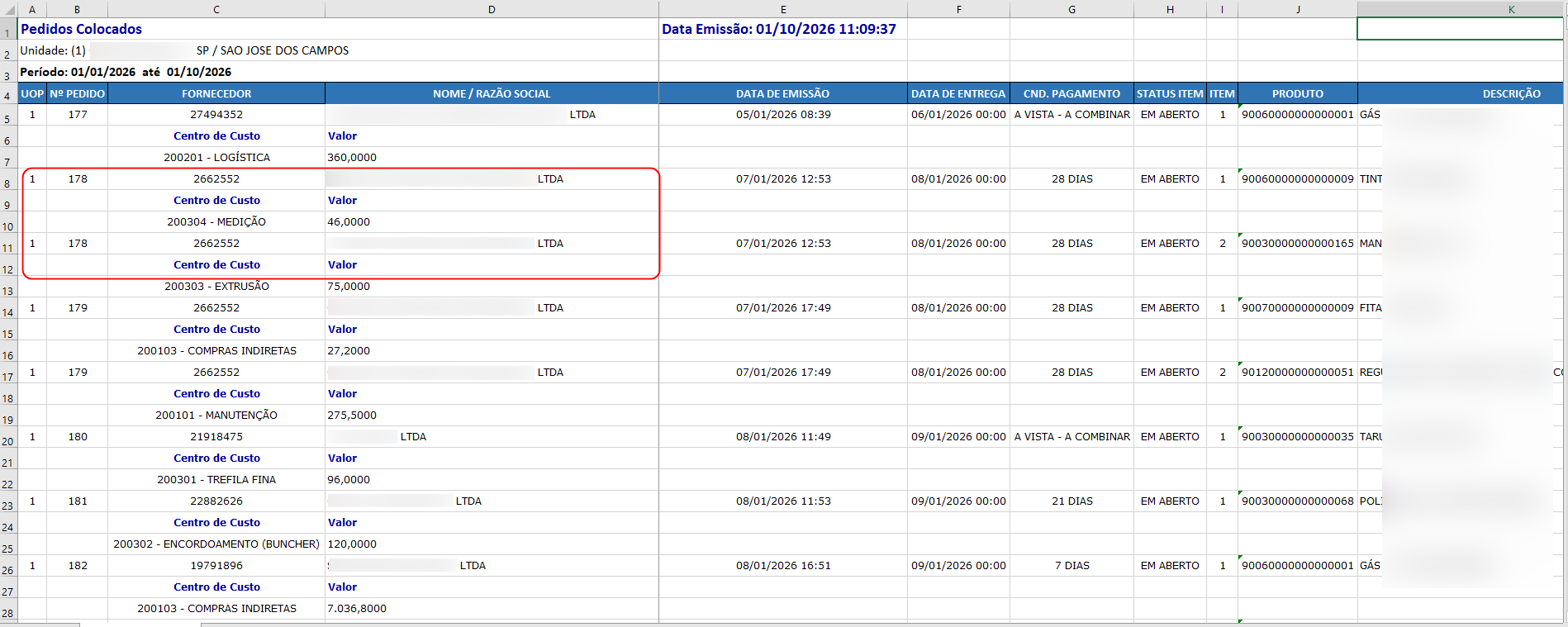Click the Select All corner triangle
The image size is (1568, 627).
[x=9, y=9]
